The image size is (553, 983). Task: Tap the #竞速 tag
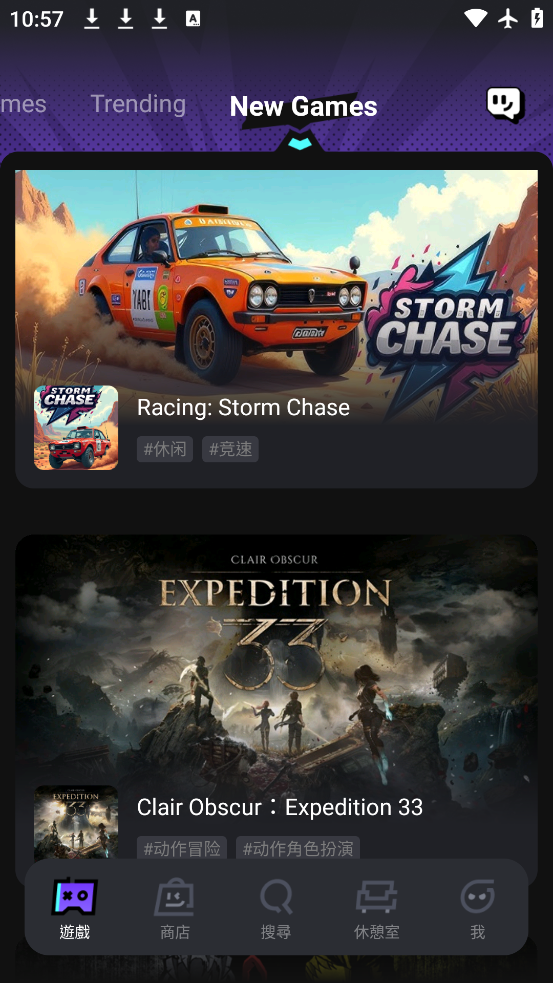[230, 449]
